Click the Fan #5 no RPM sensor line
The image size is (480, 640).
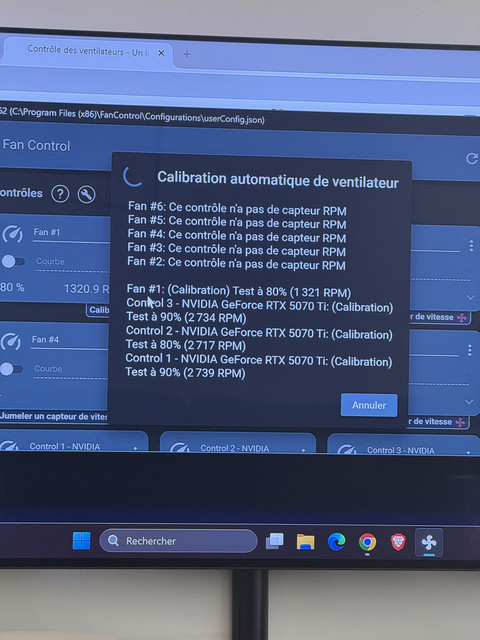(237, 222)
